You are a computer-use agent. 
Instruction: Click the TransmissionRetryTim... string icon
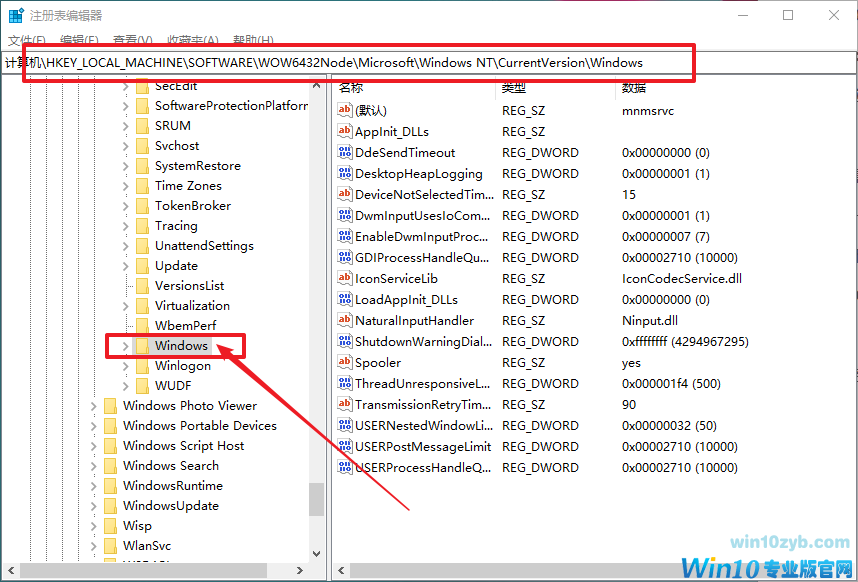[x=345, y=404]
